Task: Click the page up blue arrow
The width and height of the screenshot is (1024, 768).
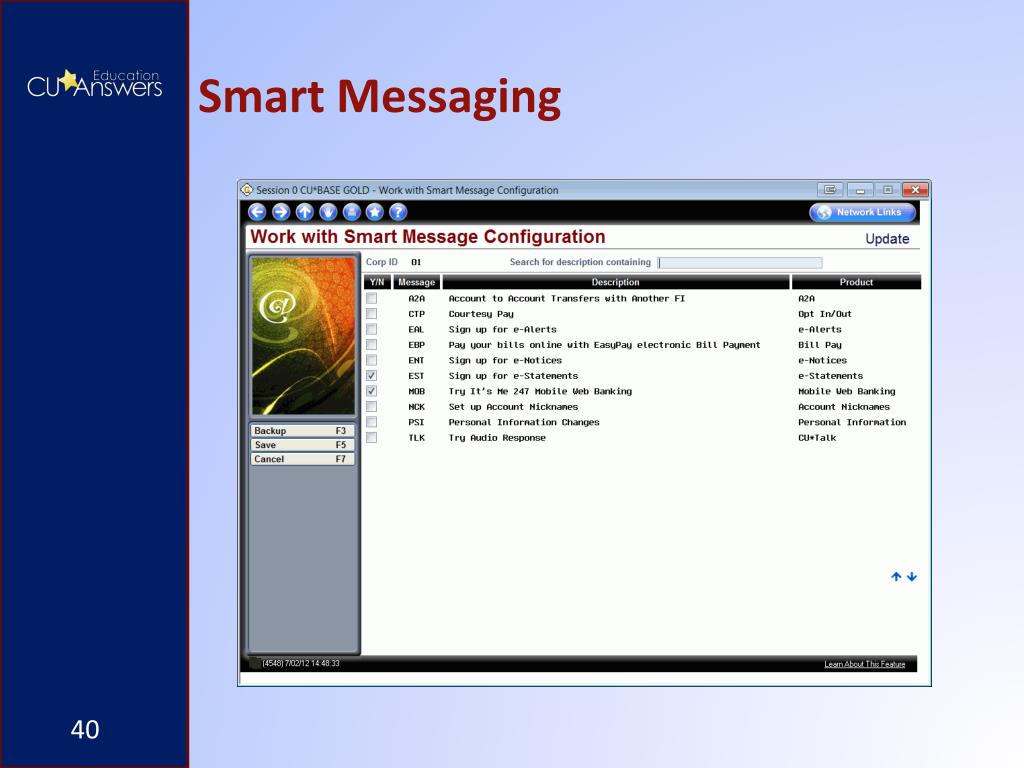Action: pyautogui.click(x=896, y=577)
